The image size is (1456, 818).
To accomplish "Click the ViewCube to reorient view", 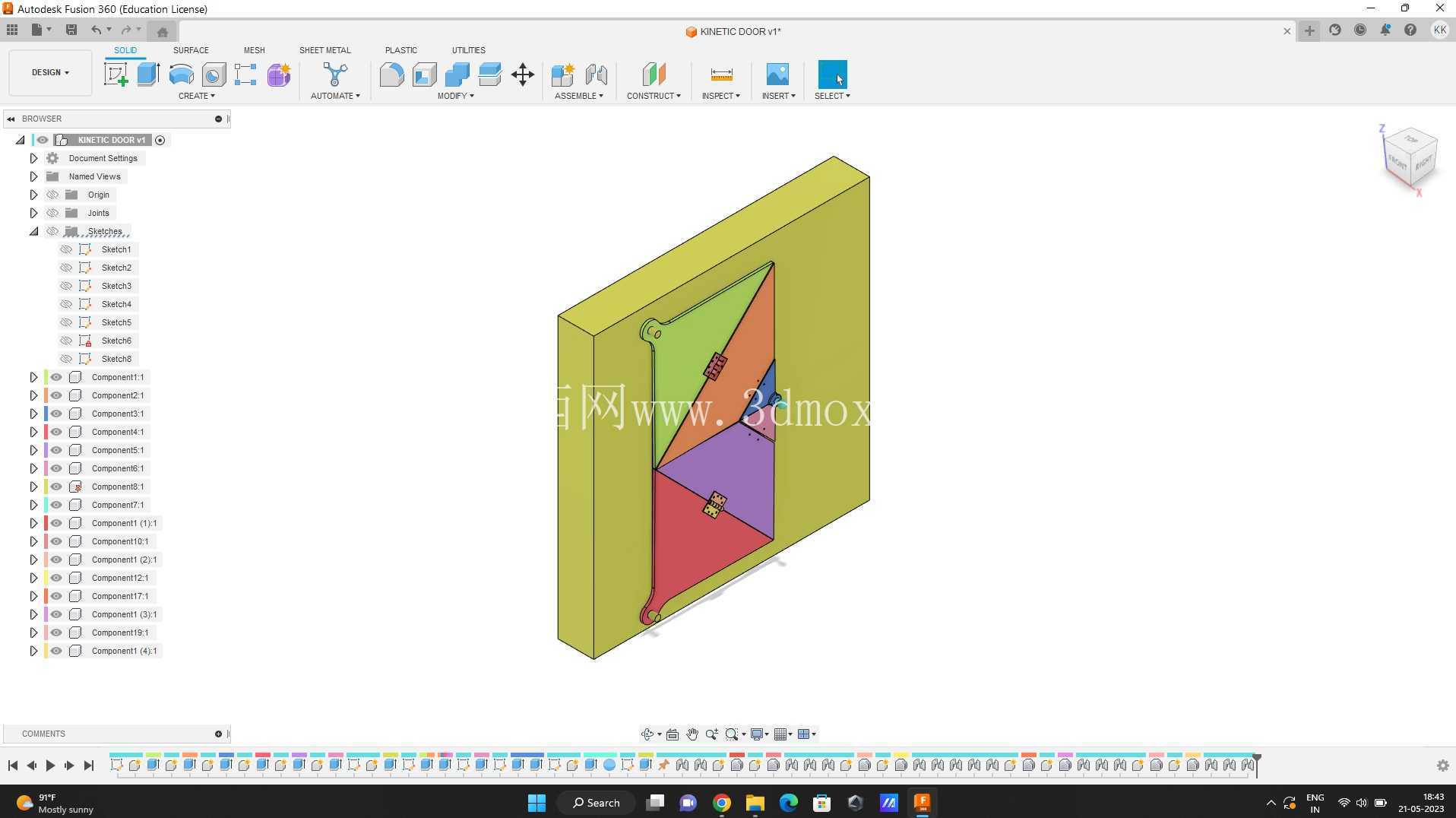I will pyautogui.click(x=1410, y=157).
